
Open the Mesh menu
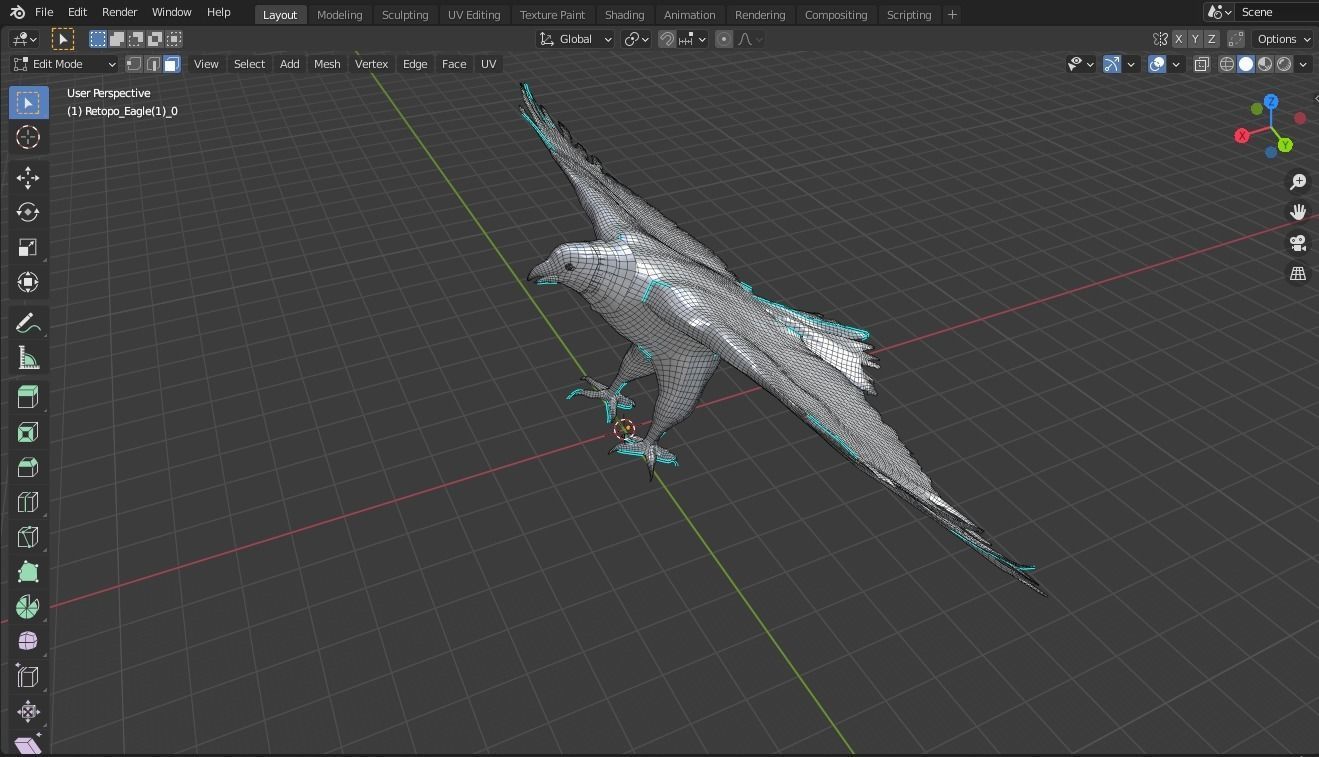point(327,64)
